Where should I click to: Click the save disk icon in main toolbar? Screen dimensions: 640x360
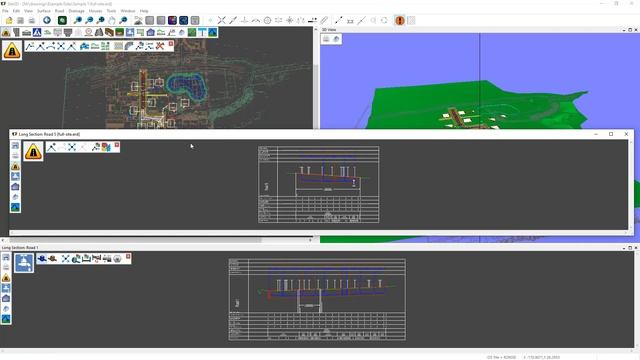tap(20, 20)
